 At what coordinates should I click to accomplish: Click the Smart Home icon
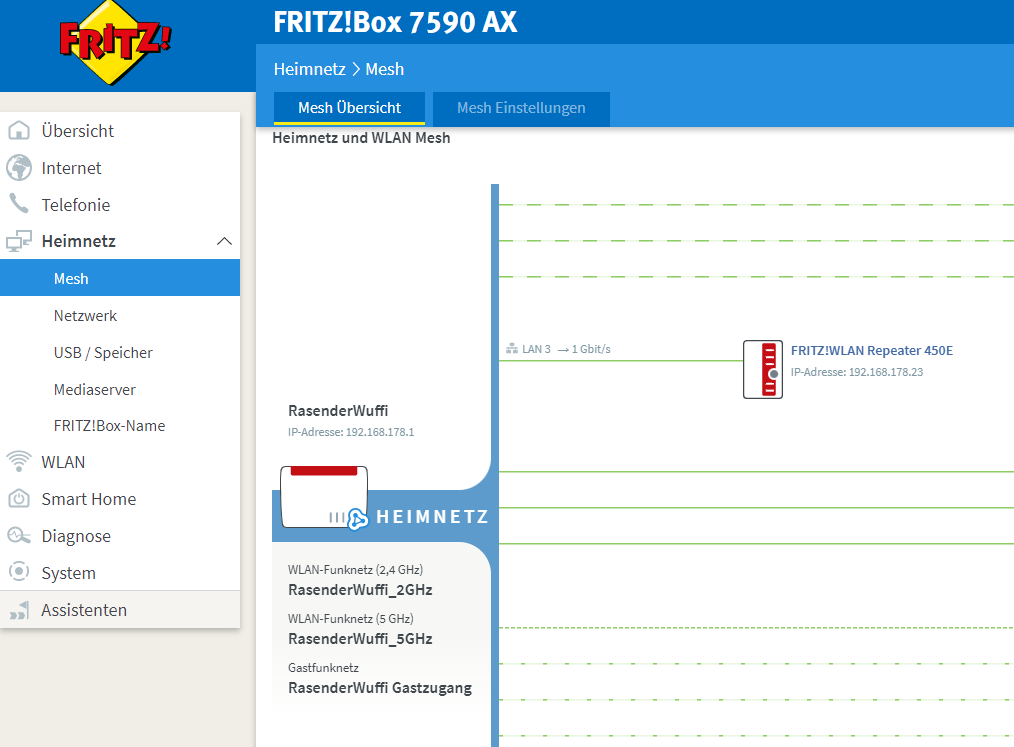pos(19,499)
